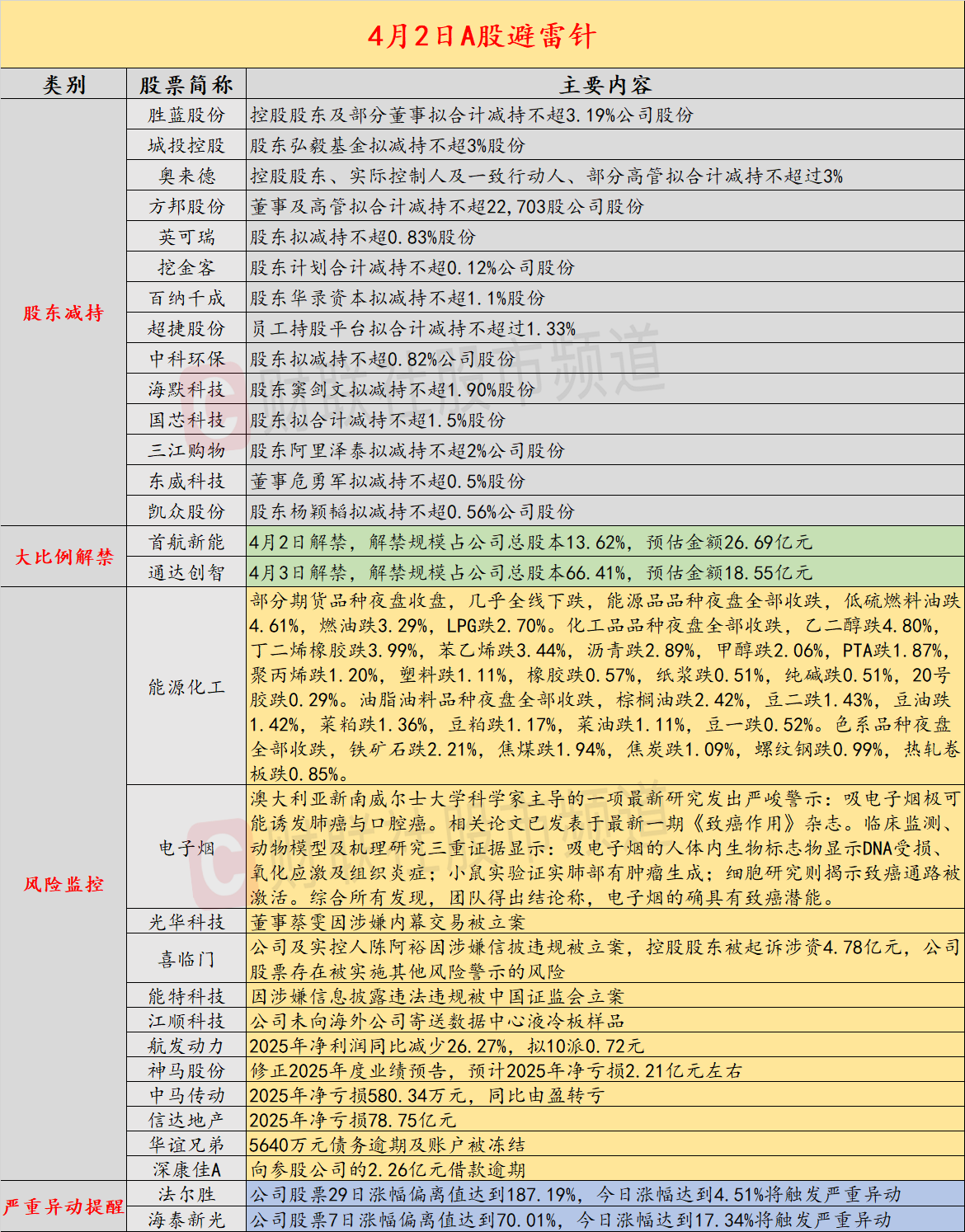This screenshot has width=965, height=1232.
Task: Click the text 公司未向海外公司寄送数据中心液冷板样品
Action: 437,1022
